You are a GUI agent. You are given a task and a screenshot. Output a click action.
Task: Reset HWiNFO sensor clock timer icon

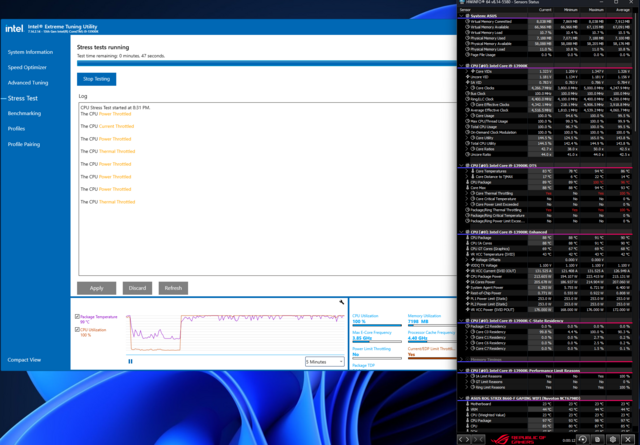pyautogui.click(x=582, y=439)
